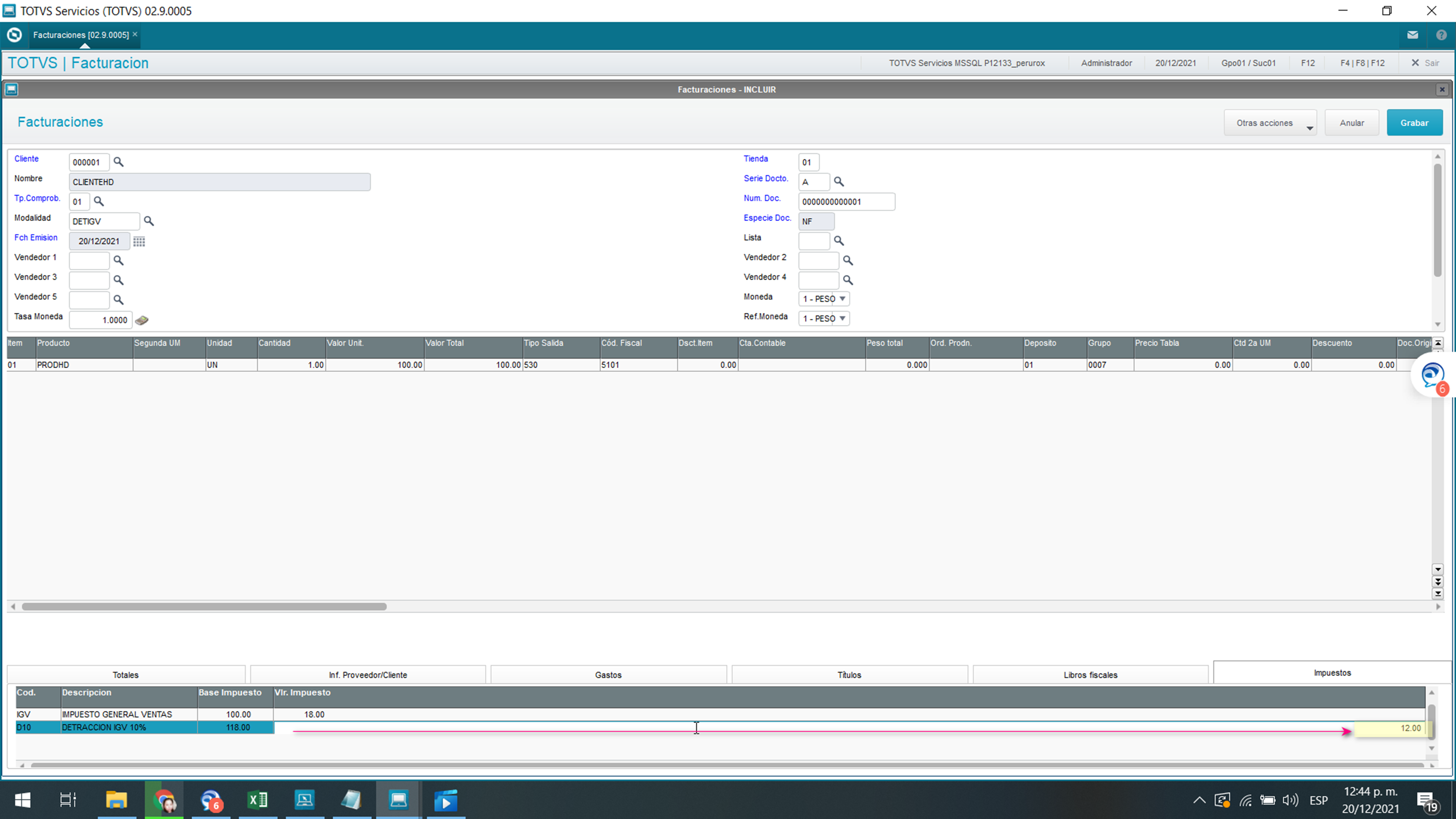
Task: Open the mail messages icon
Action: (x=1412, y=35)
